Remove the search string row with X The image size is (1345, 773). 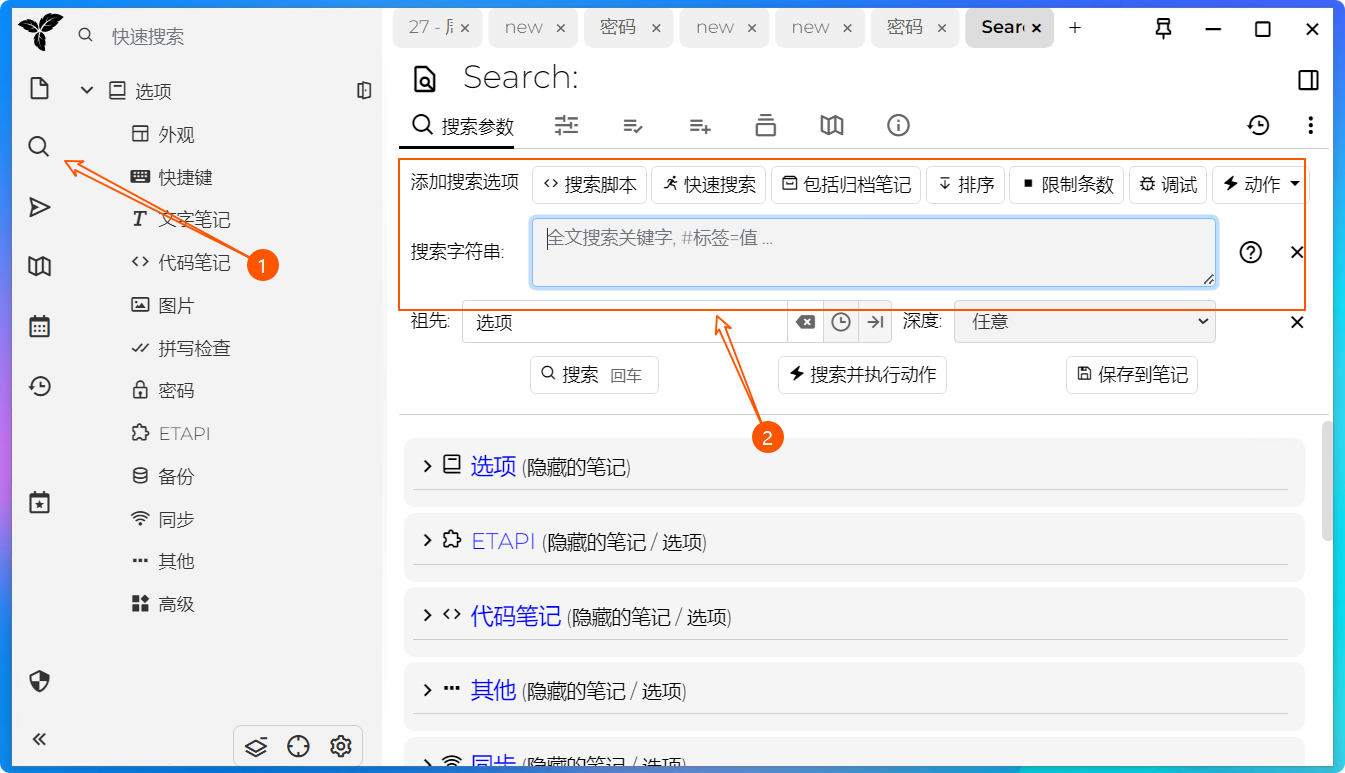tap(1297, 252)
